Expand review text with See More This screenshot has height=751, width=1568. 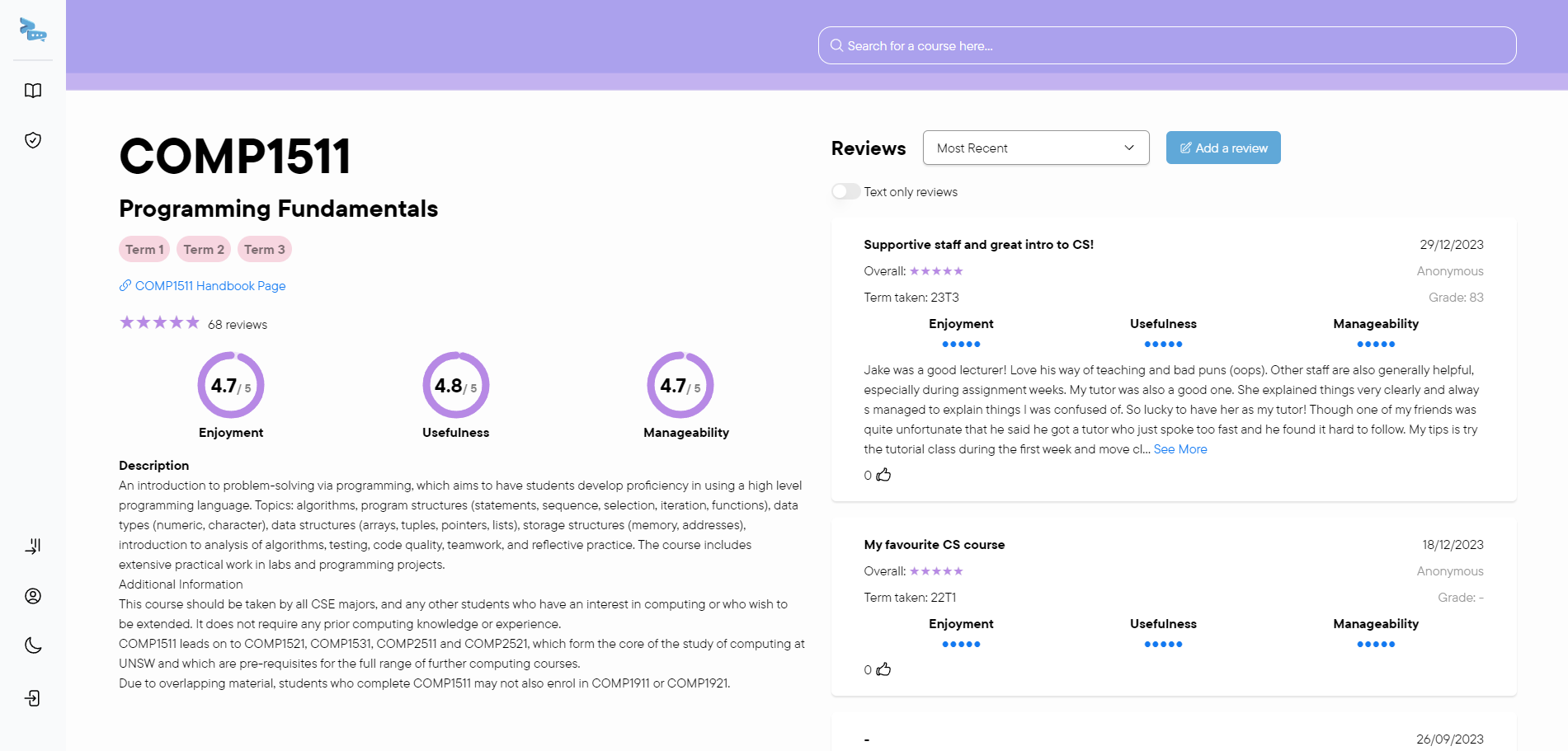[1180, 449]
